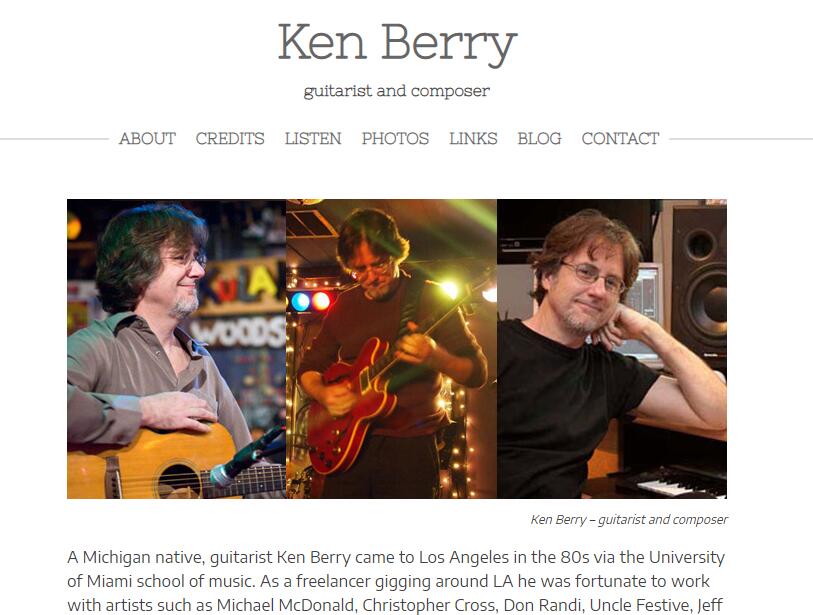The height and width of the screenshot is (615, 813).
Task: Select LISTEN in the navigation menu
Action: click(313, 138)
